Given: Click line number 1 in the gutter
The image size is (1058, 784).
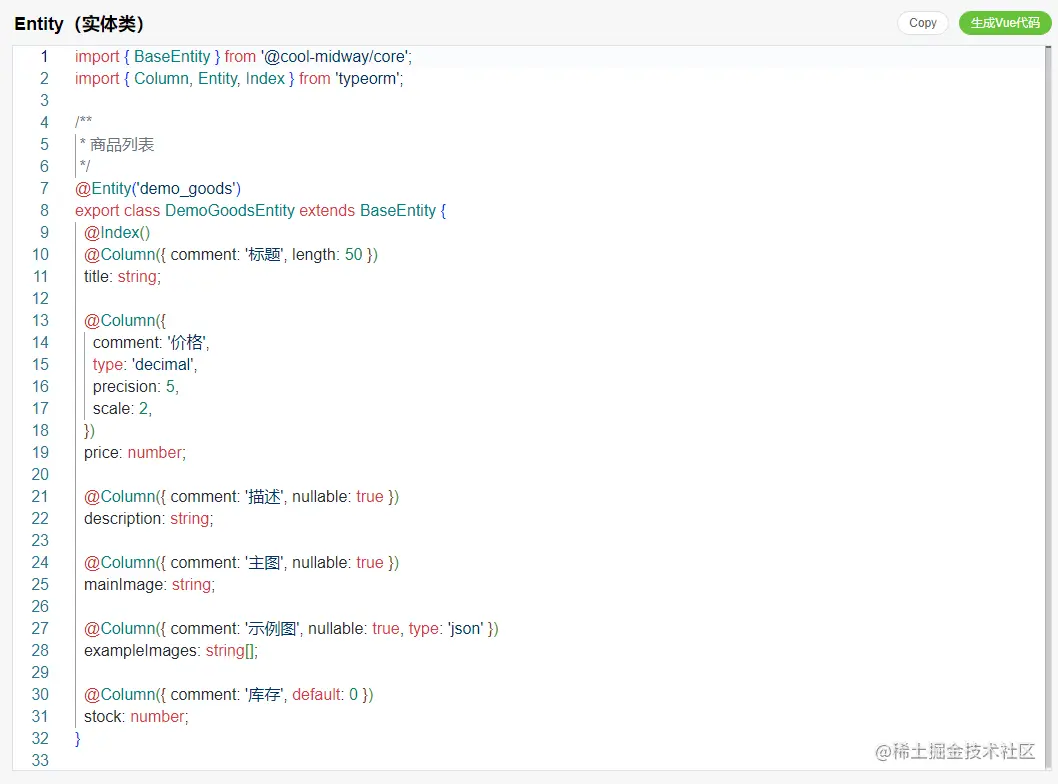Looking at the screenshot, I should tap(44, 57).
